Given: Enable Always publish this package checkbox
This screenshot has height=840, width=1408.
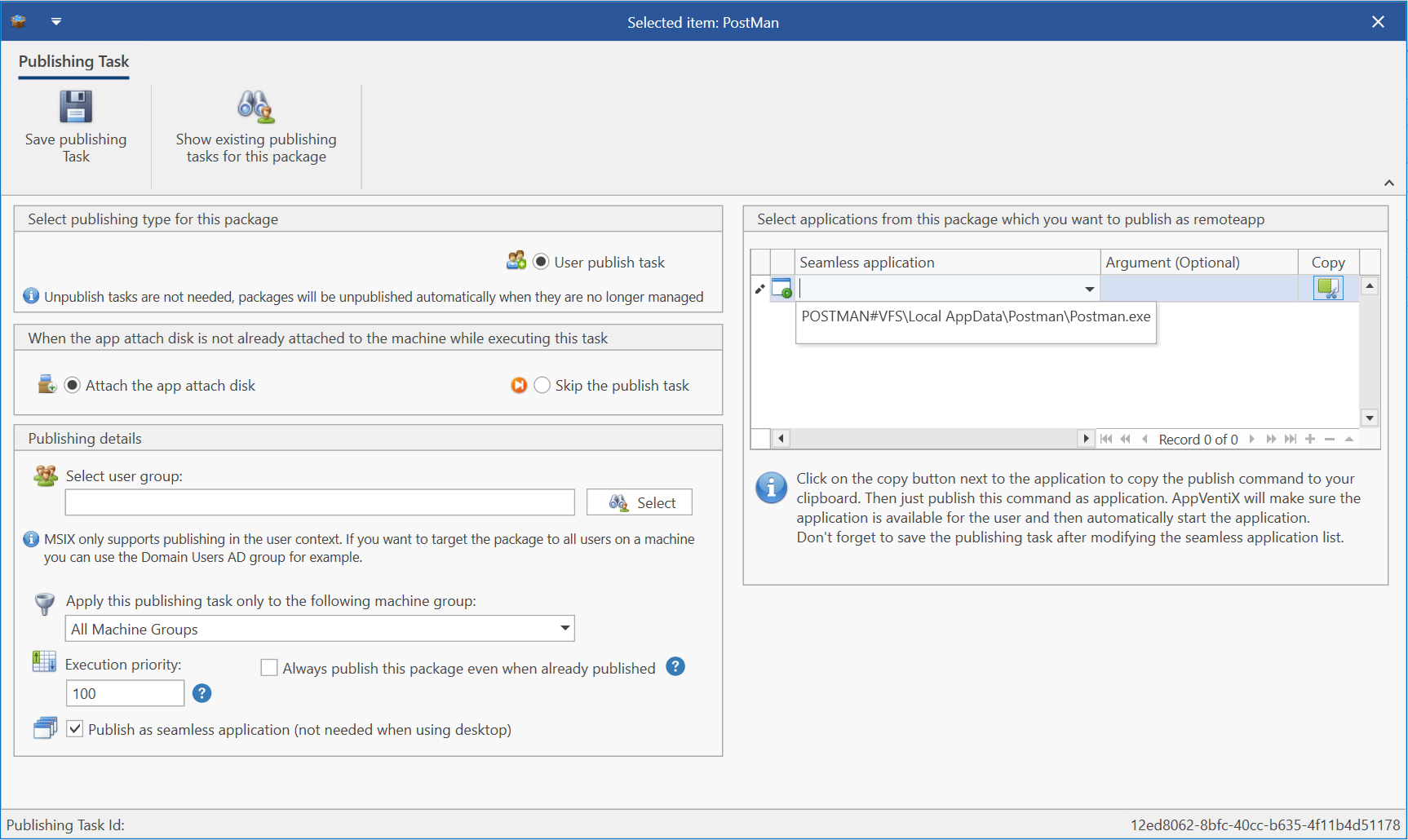Looking at the screenshot, I should click(x=269, y=668).
